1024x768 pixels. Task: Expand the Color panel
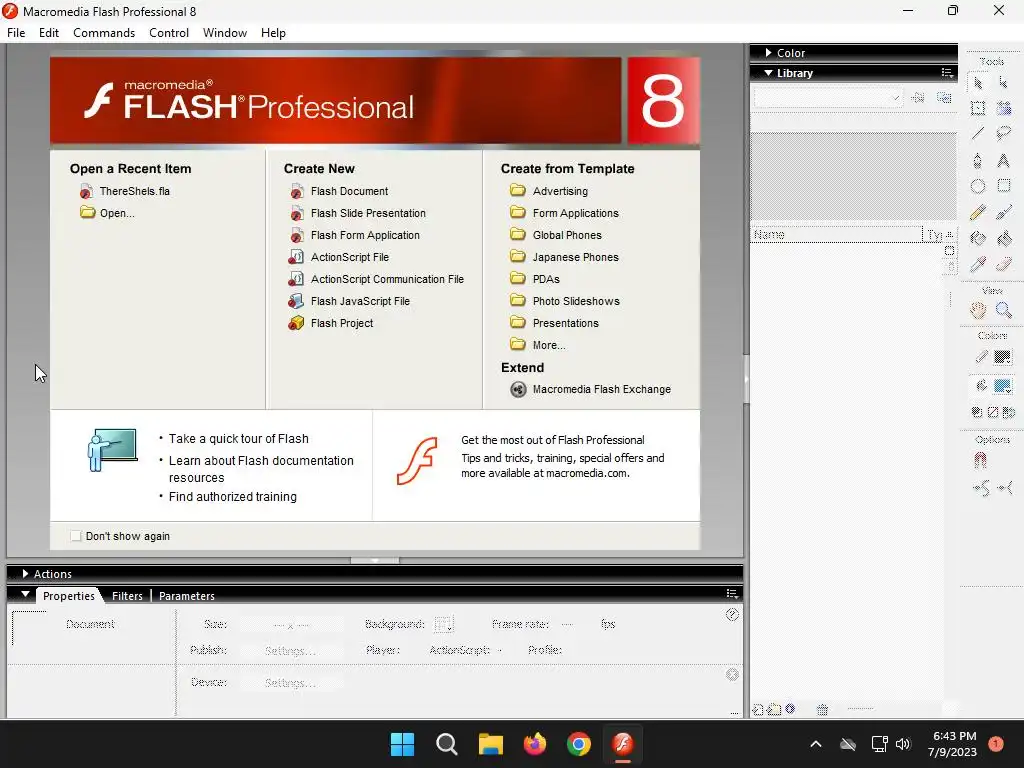pyautogui.click(x=769, y=53)
